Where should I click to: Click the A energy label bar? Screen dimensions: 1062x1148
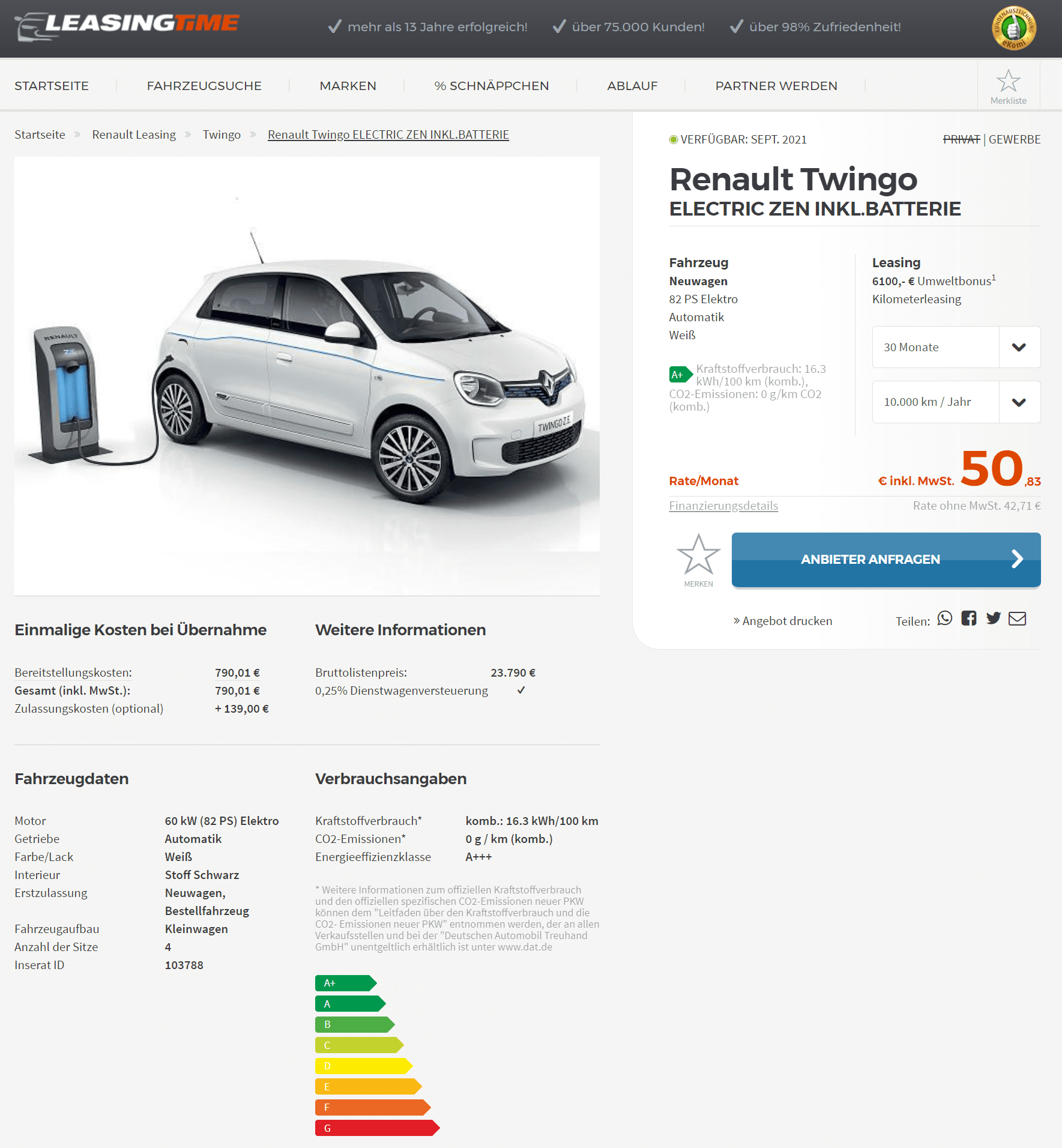[351, 1003]
